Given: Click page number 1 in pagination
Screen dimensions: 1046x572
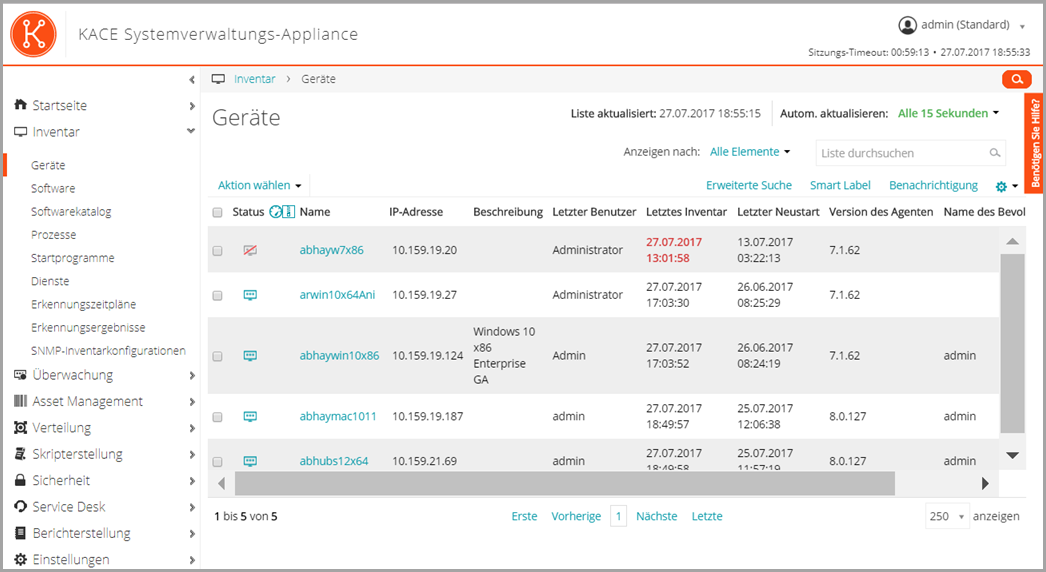Looking at the screenshot, I should pos(618,516).
